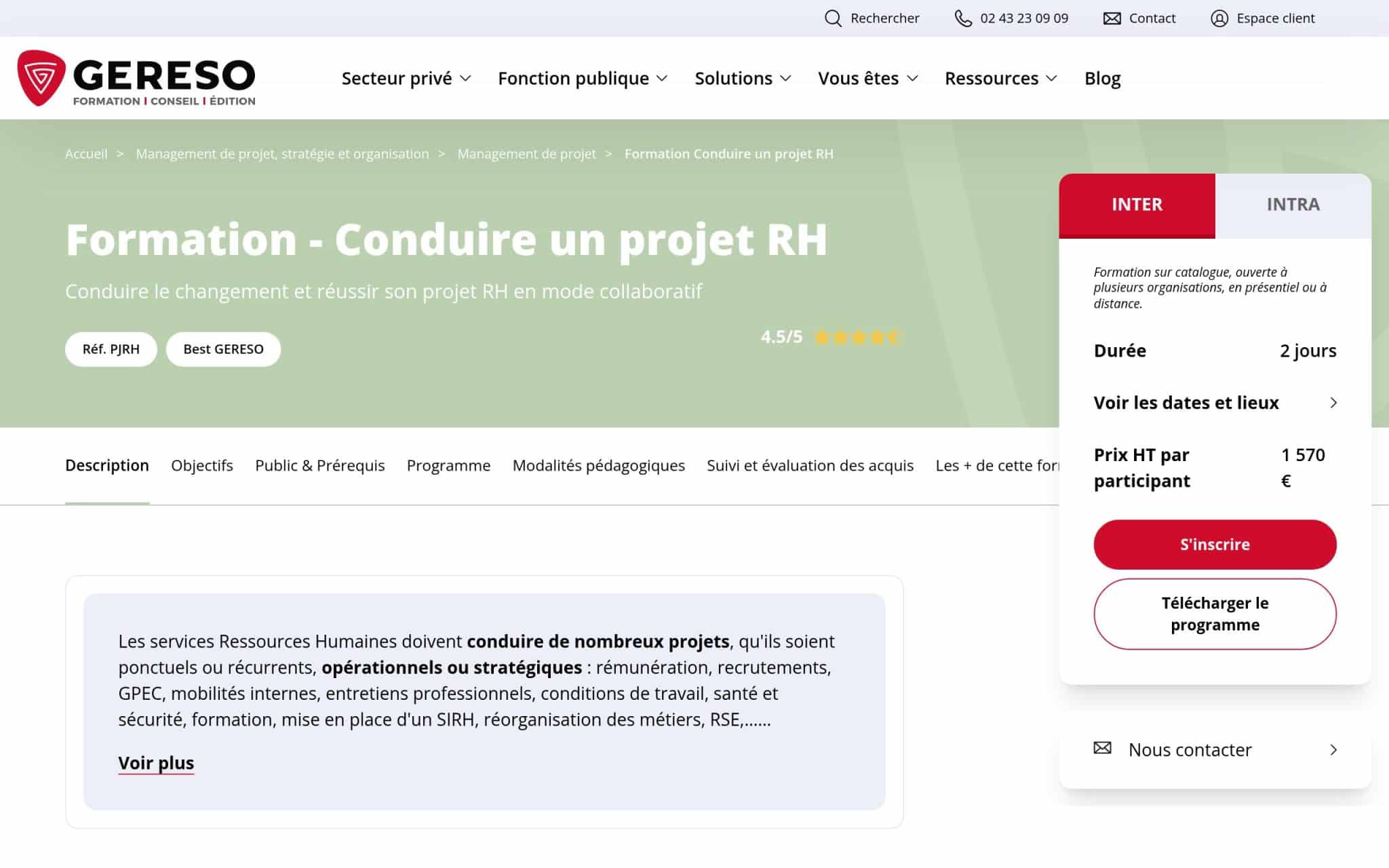Click the Formation Conduire un projet RH breadcrumb
Viewport: 1389px width, 868px height.
[728, 154]
